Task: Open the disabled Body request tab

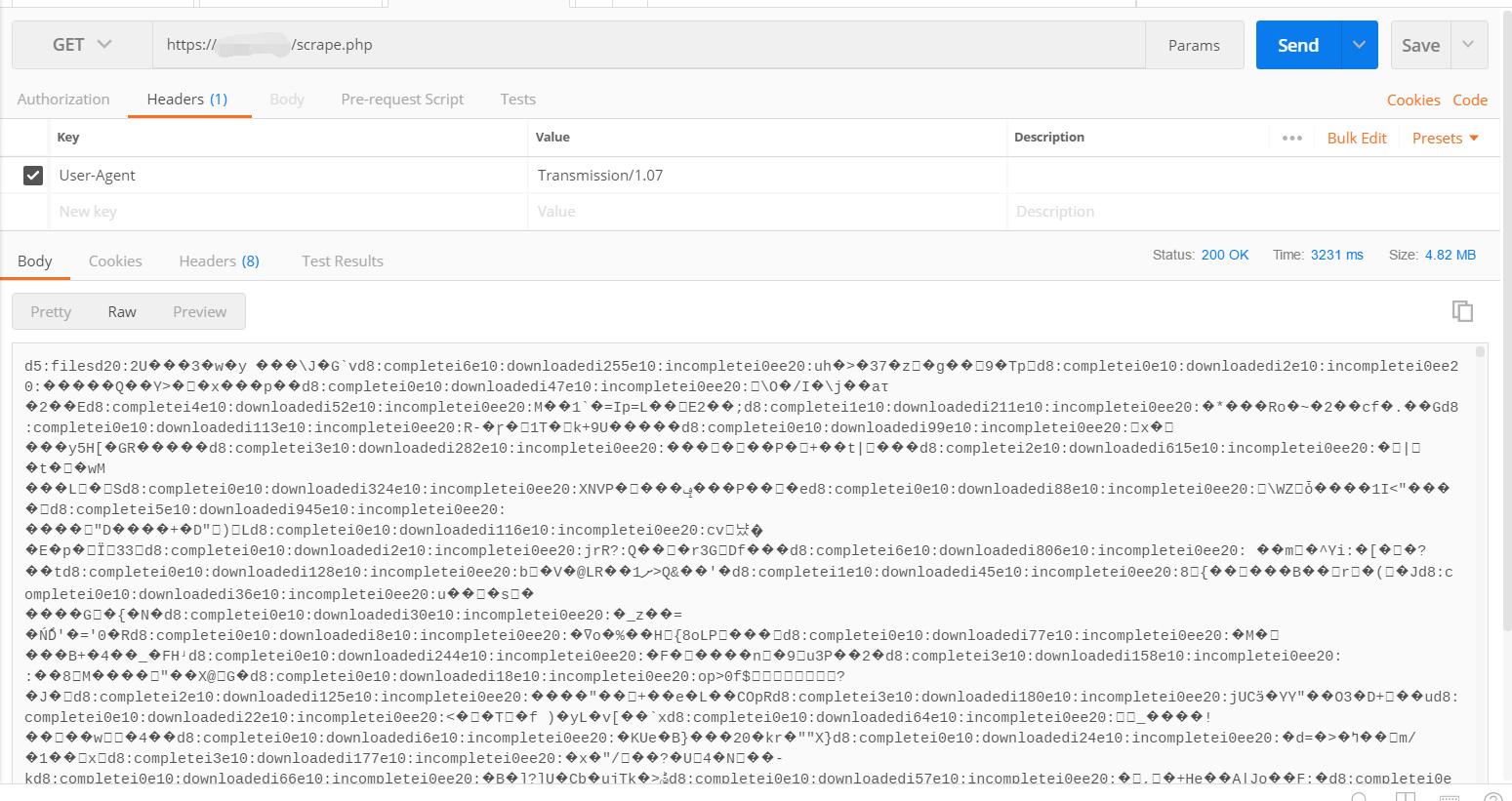Action: point(287,99)
